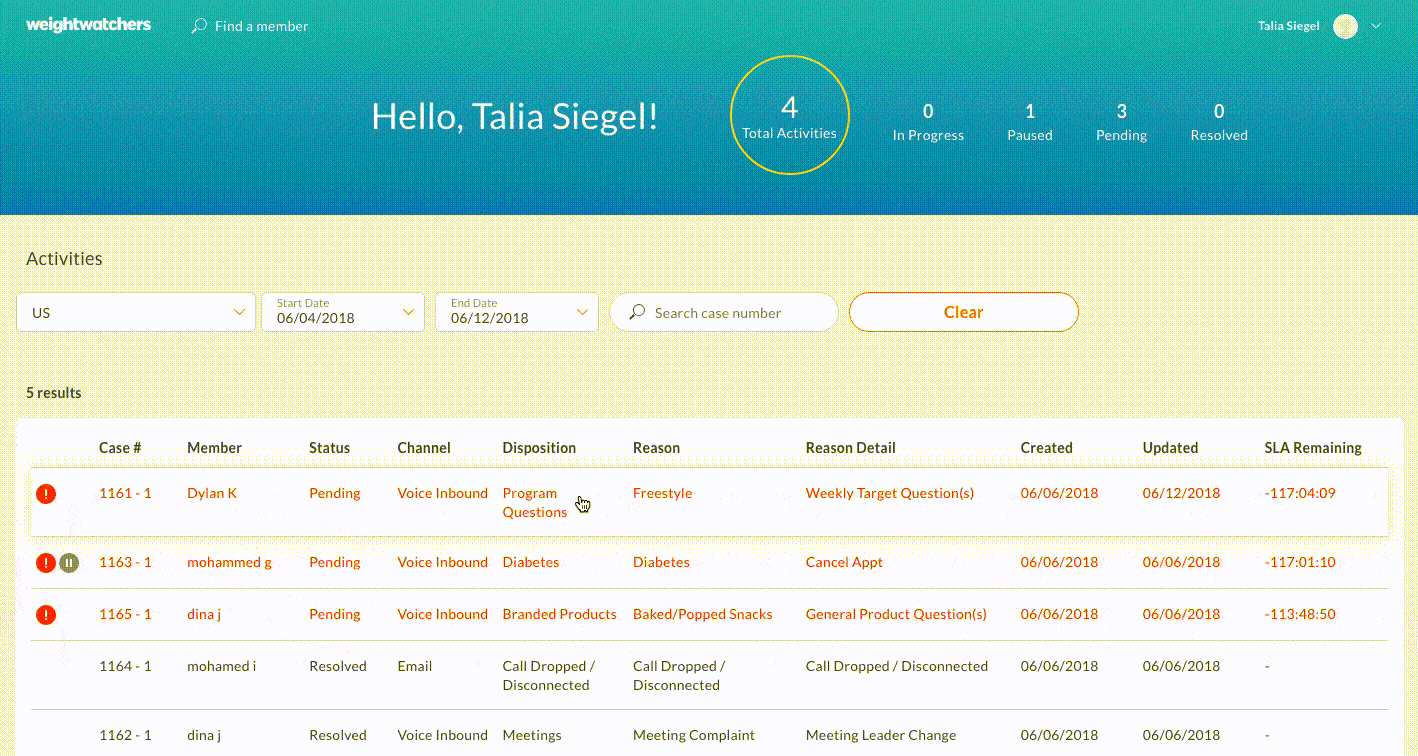Click member mohammed g
1418x756 pixels.
229,562
